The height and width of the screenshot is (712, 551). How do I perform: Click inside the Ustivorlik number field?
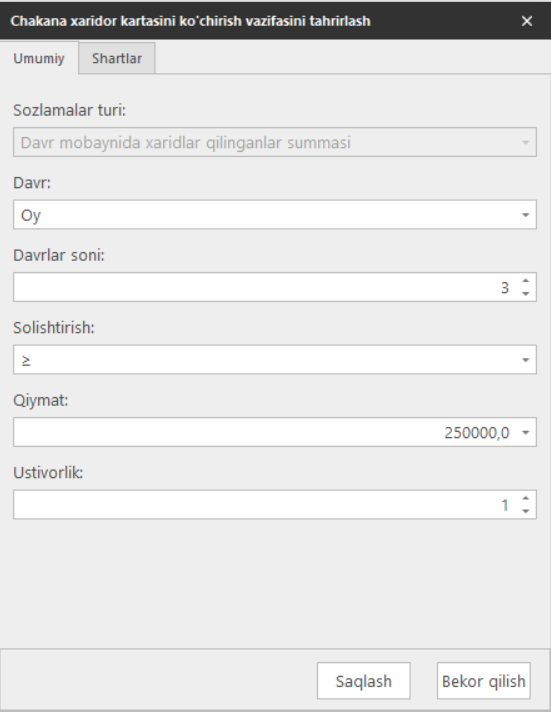coord(265,504)
